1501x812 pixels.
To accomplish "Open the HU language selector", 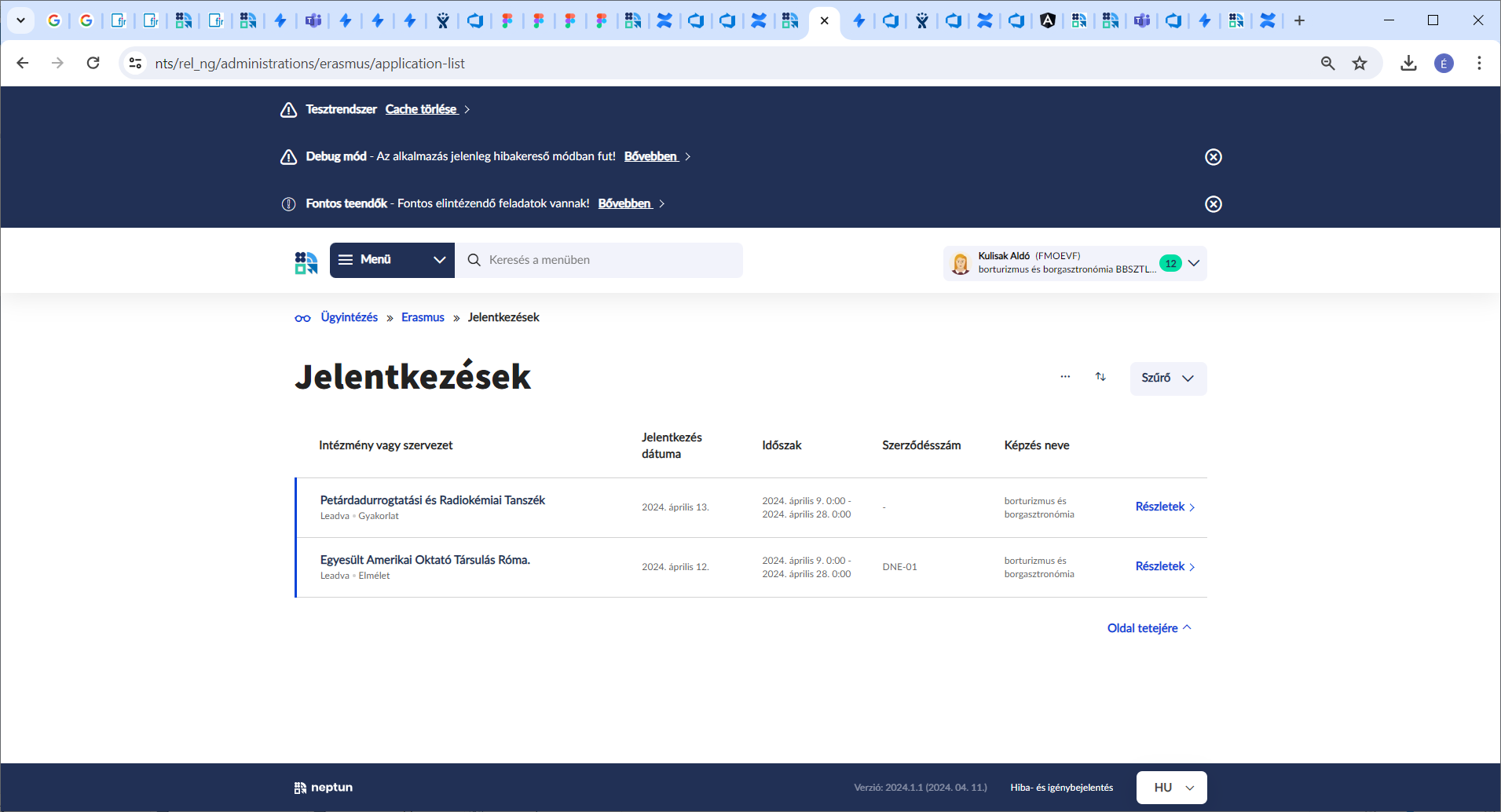I will 1171,788.
